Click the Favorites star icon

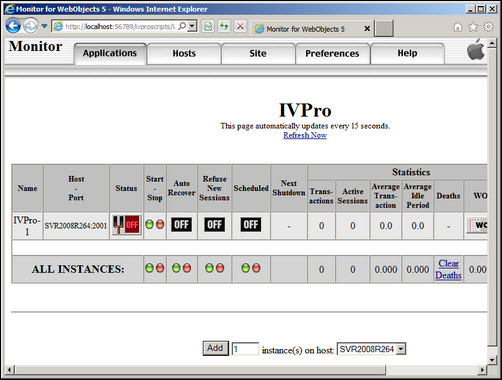click(473, 27)
